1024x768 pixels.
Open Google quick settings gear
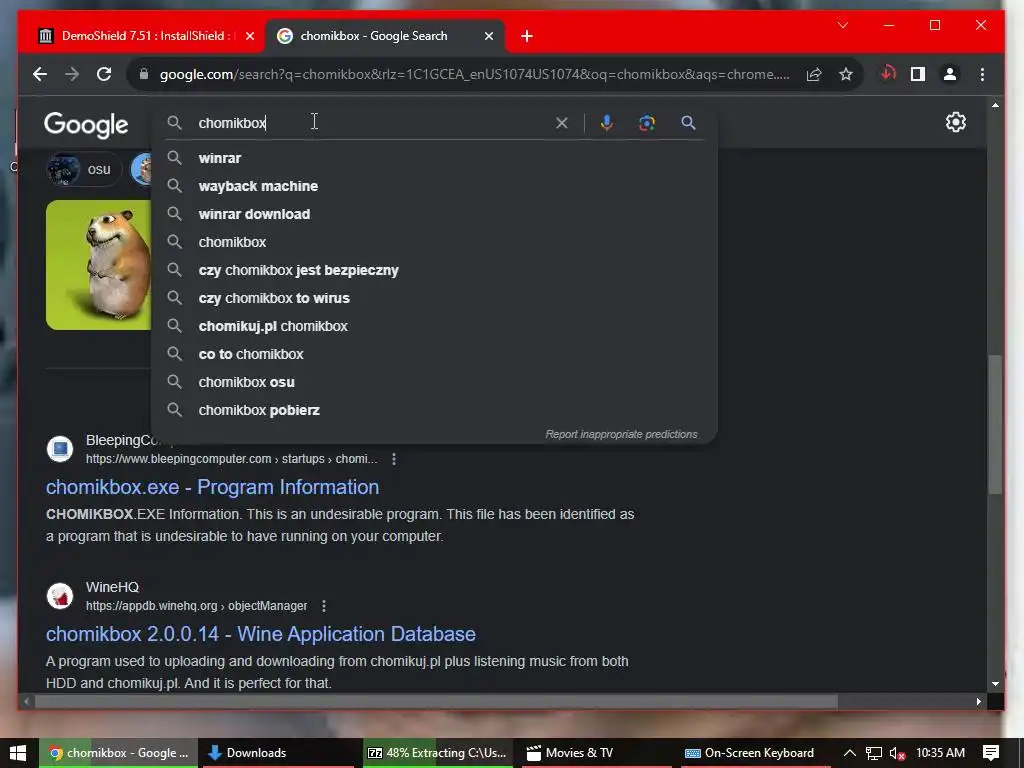coord(955,122)
